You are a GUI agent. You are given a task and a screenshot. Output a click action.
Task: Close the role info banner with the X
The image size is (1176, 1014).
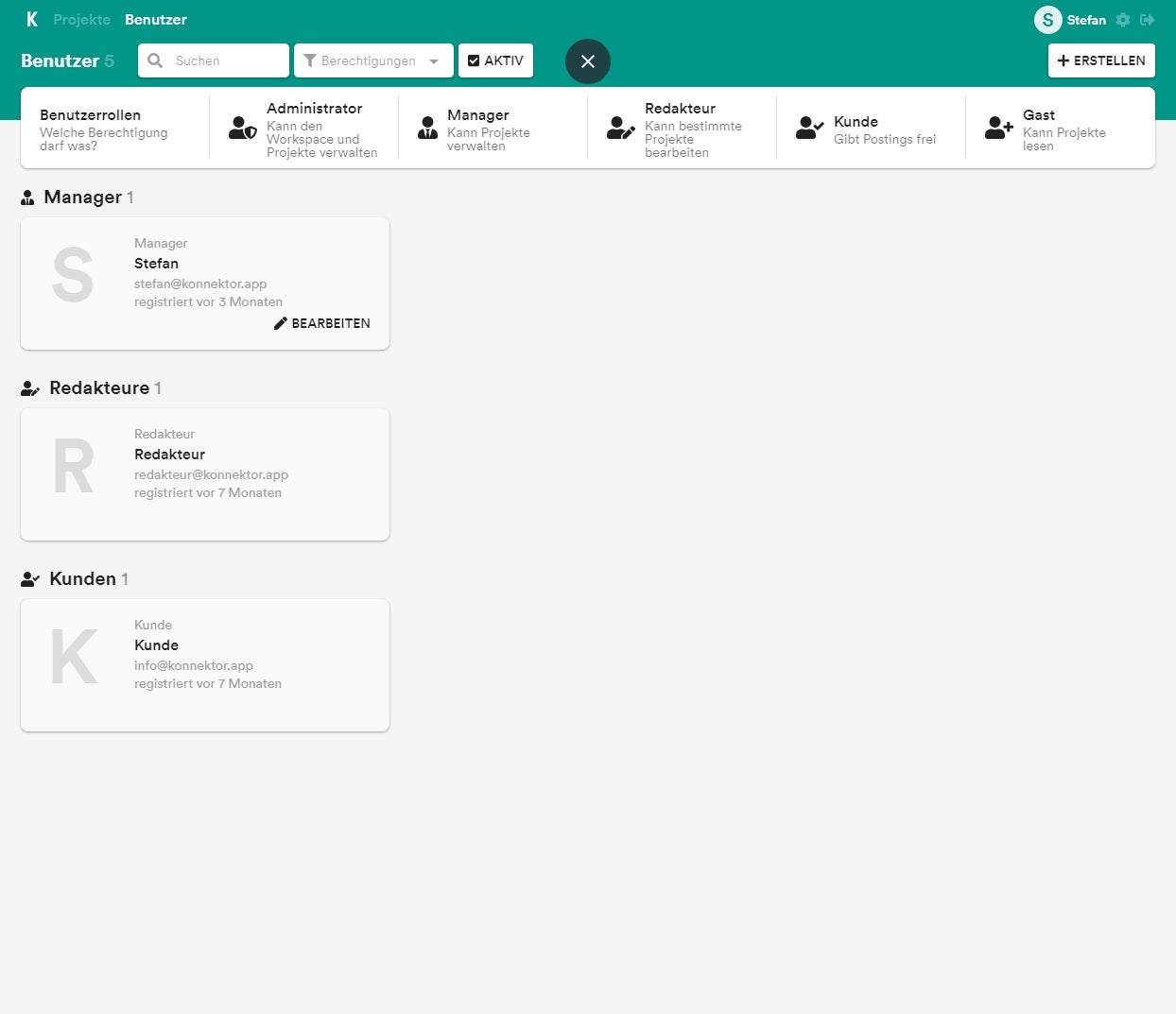587,60
